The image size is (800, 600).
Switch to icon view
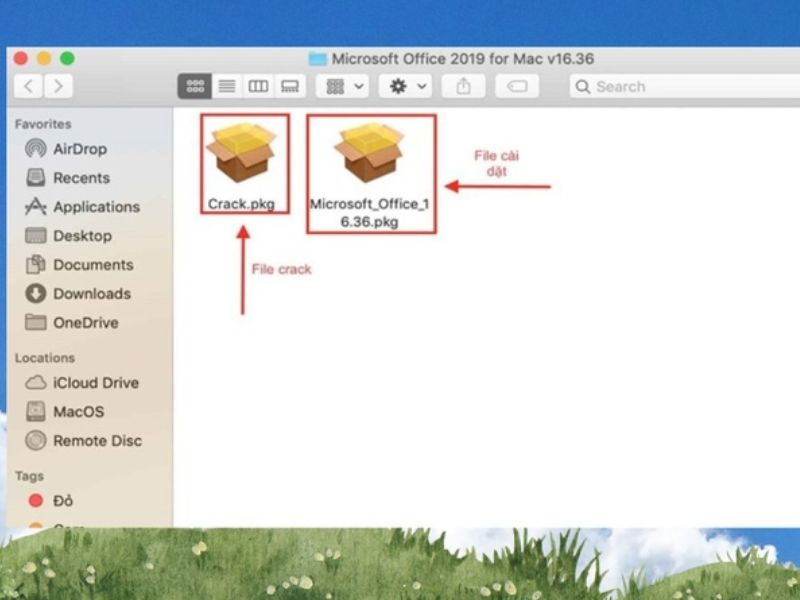click(194, 86)
